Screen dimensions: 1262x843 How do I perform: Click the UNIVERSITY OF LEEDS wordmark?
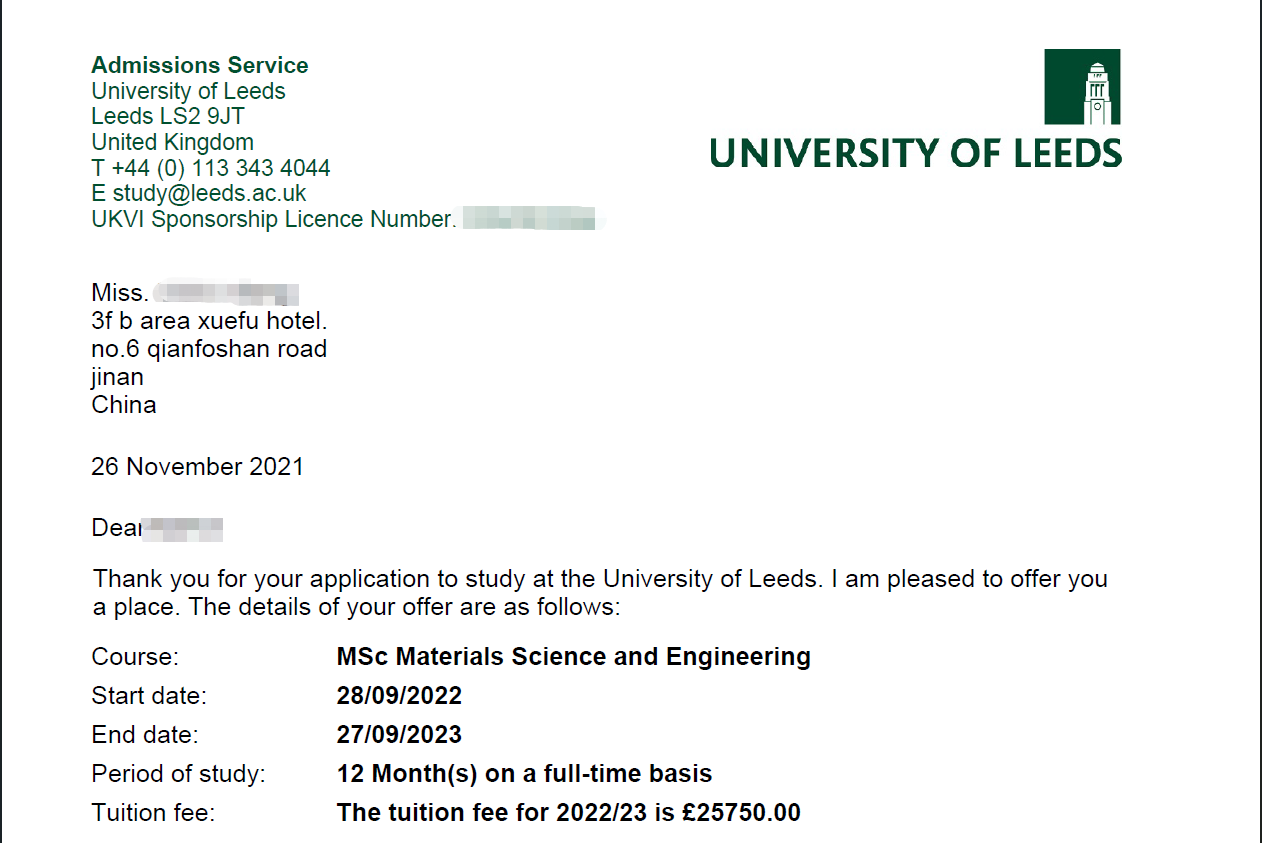point(915,154)
